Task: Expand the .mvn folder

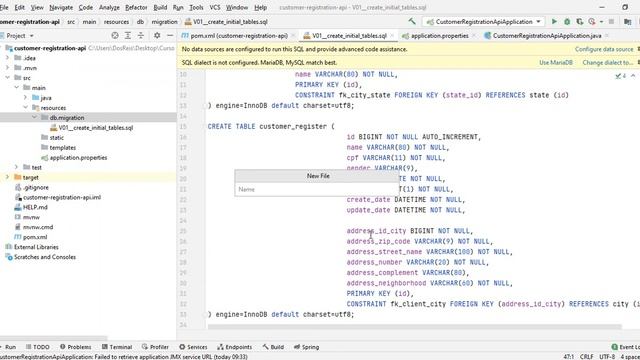Action: point(7,68)
